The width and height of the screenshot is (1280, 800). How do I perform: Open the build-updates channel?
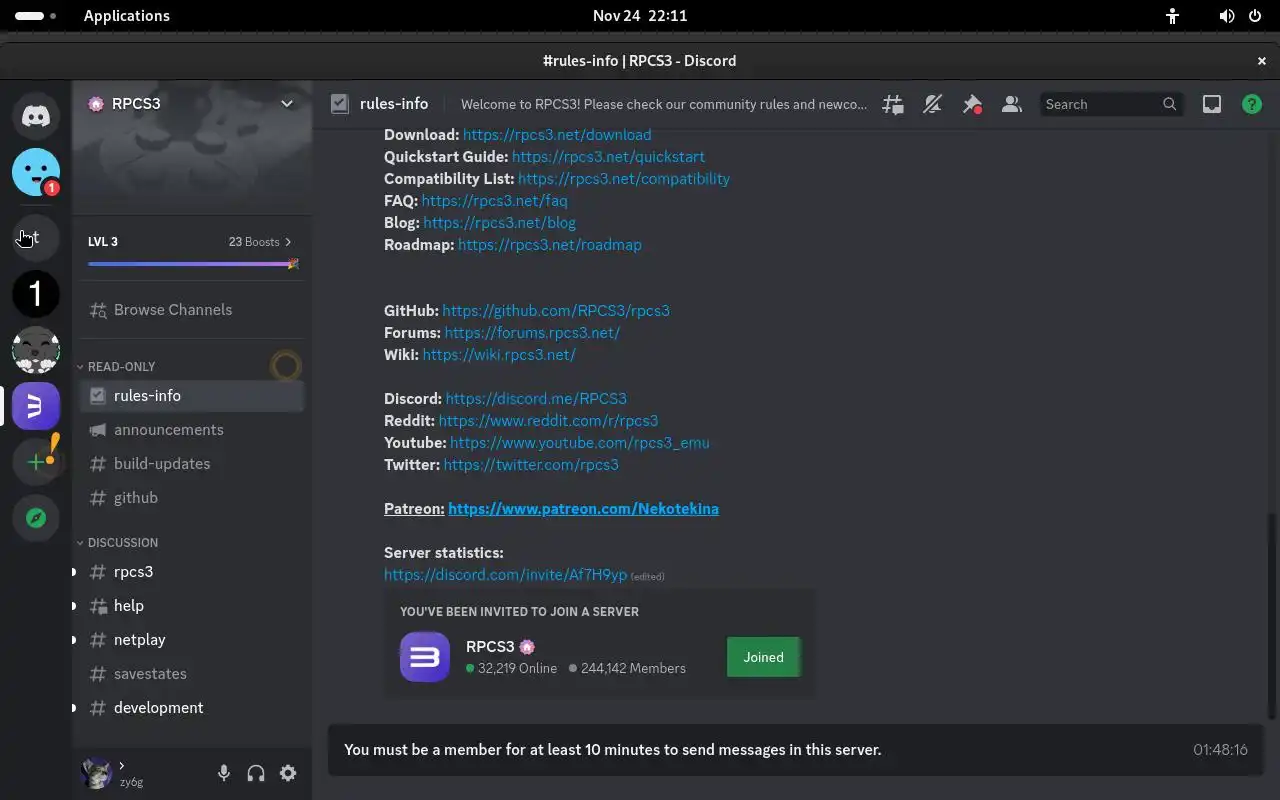coord(192,464)
